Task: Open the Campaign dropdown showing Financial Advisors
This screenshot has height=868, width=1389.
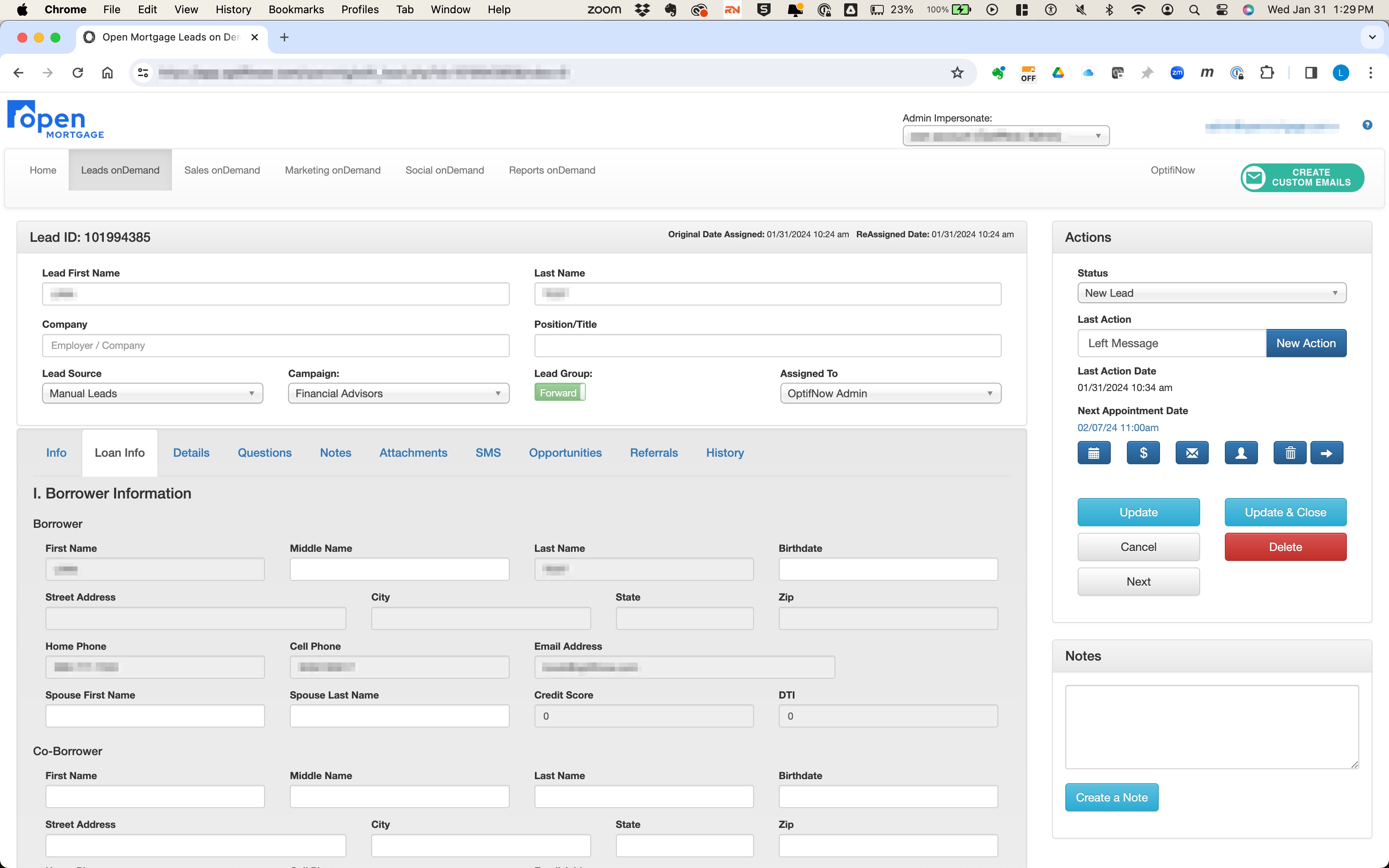Action: click(x=398, y=393)
